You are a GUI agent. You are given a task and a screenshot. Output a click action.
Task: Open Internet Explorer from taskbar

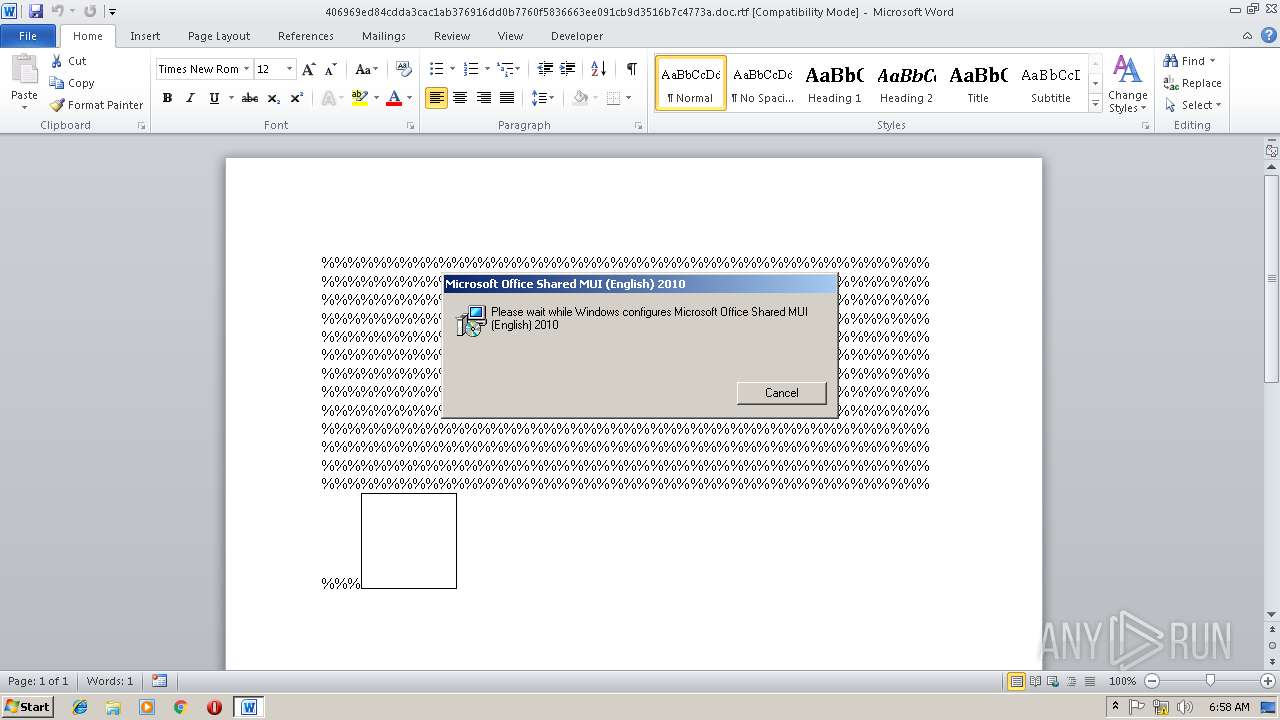(80, 707)
